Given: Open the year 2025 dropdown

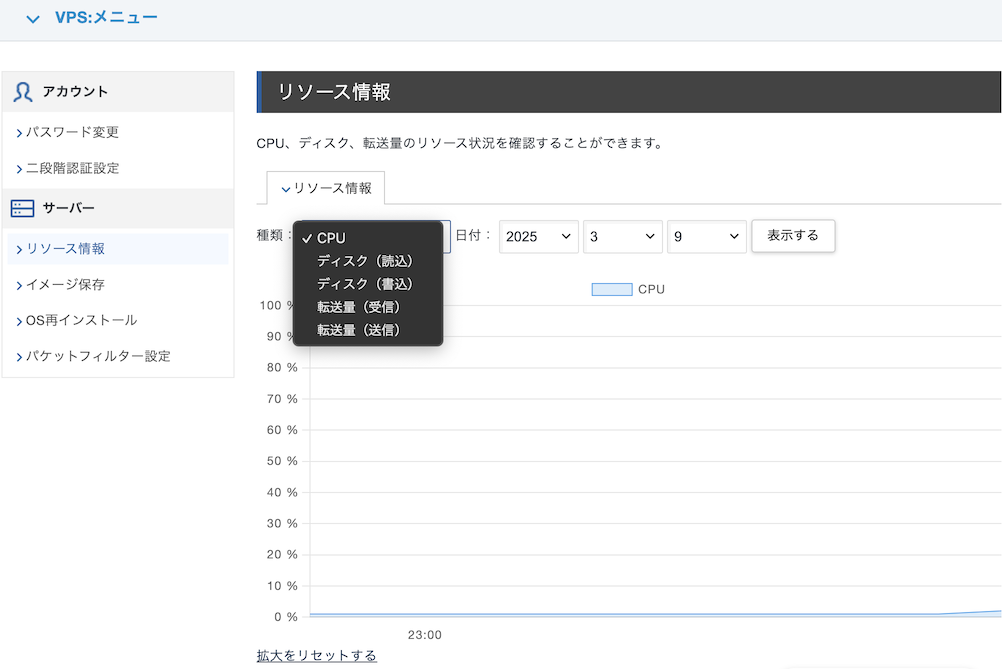Looking at the screenshot, I should [538, 237].
